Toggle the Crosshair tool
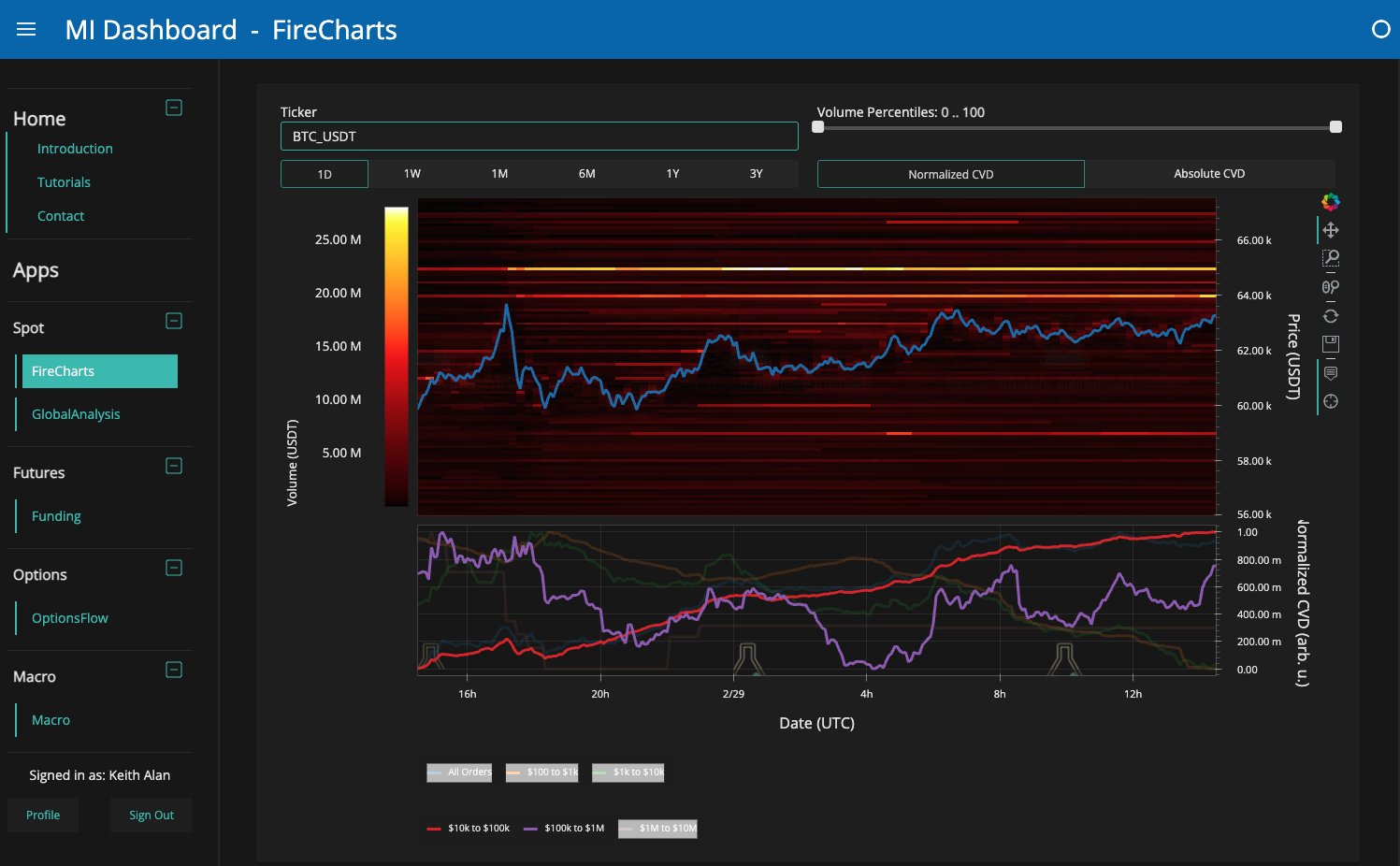 coord(1330,401)
